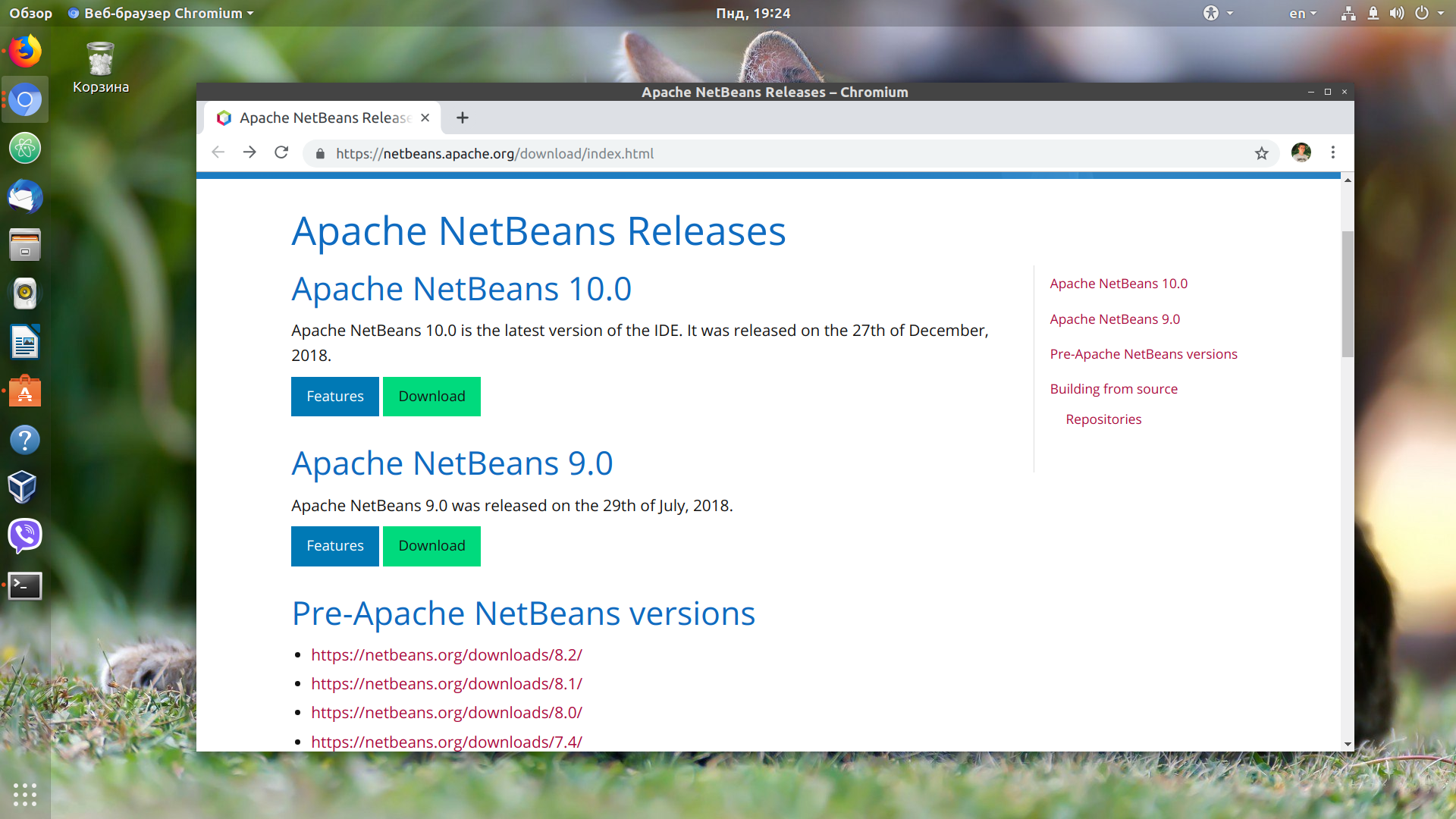Expand the accessibility menu in top bar
This screenshot has width=1456, height=819.
point(1218,13)
